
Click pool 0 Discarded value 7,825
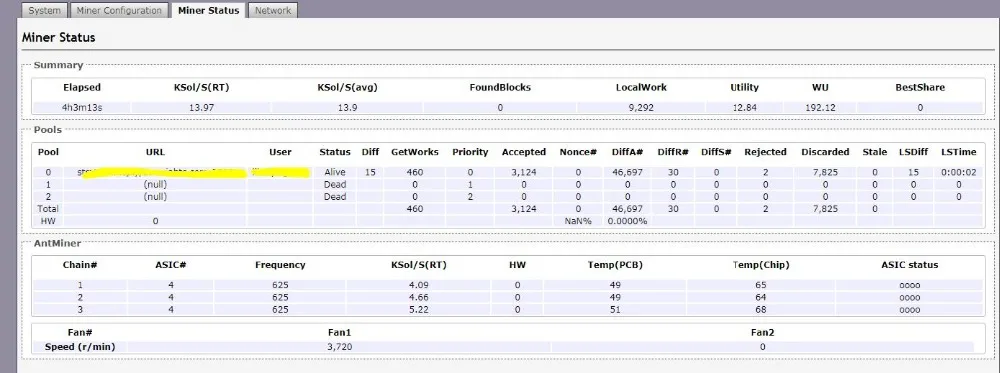825,172
